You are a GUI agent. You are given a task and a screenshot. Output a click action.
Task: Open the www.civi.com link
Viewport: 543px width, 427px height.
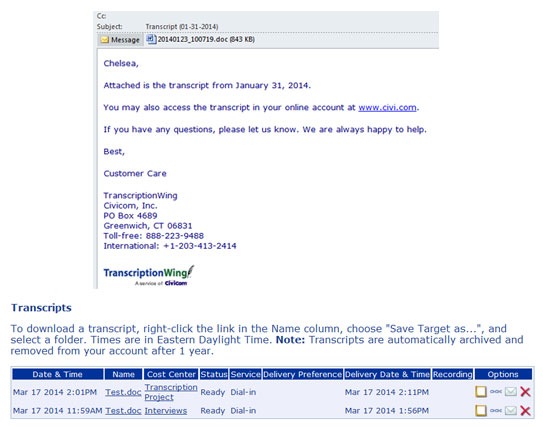[387, 107]
